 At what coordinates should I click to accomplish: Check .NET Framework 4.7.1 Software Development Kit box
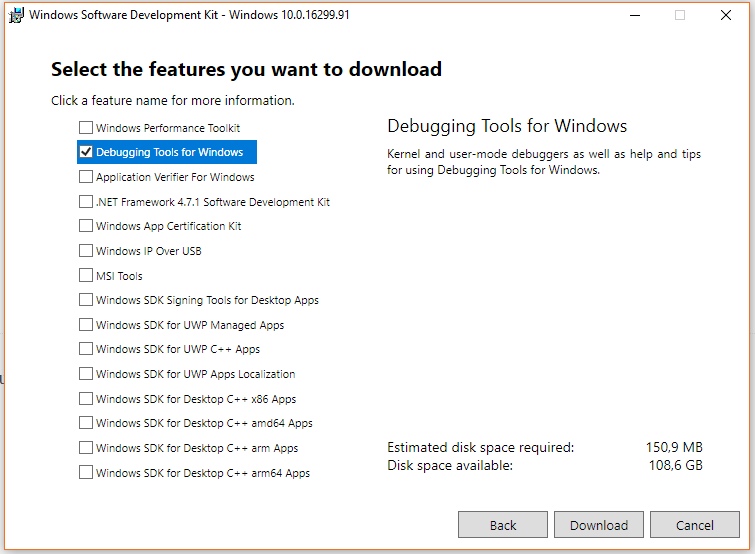coord(86,202)
